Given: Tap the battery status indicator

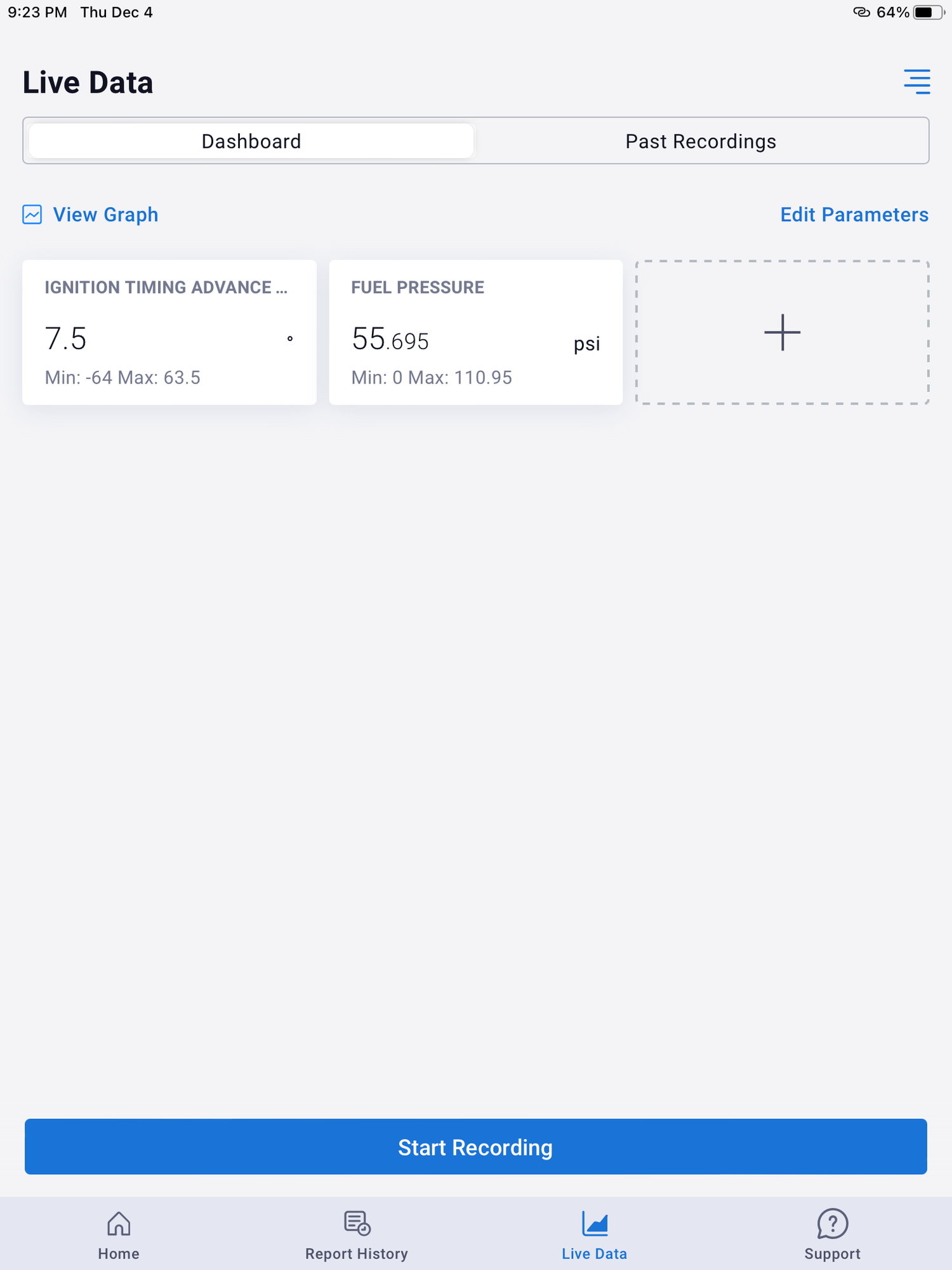Looking at the screenshot, I should (928, 13).
